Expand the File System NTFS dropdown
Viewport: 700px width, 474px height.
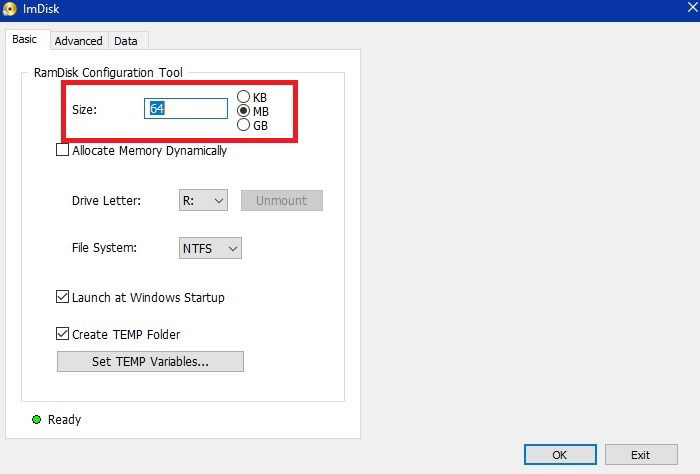click(210, 248)
